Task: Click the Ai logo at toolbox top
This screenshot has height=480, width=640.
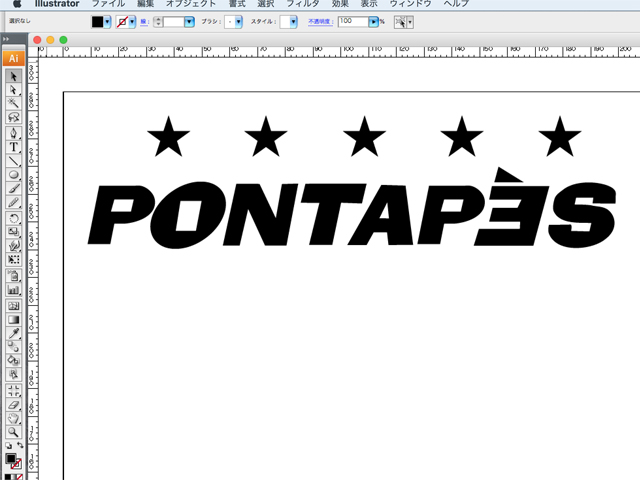Action: [x=13, y=58]
